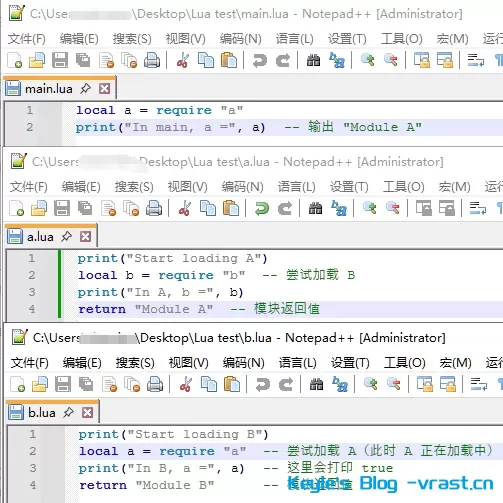Close the main.lua tab
Image resolution: width=503 pixels, height=503 pixels.
click(x=105, y=89)
